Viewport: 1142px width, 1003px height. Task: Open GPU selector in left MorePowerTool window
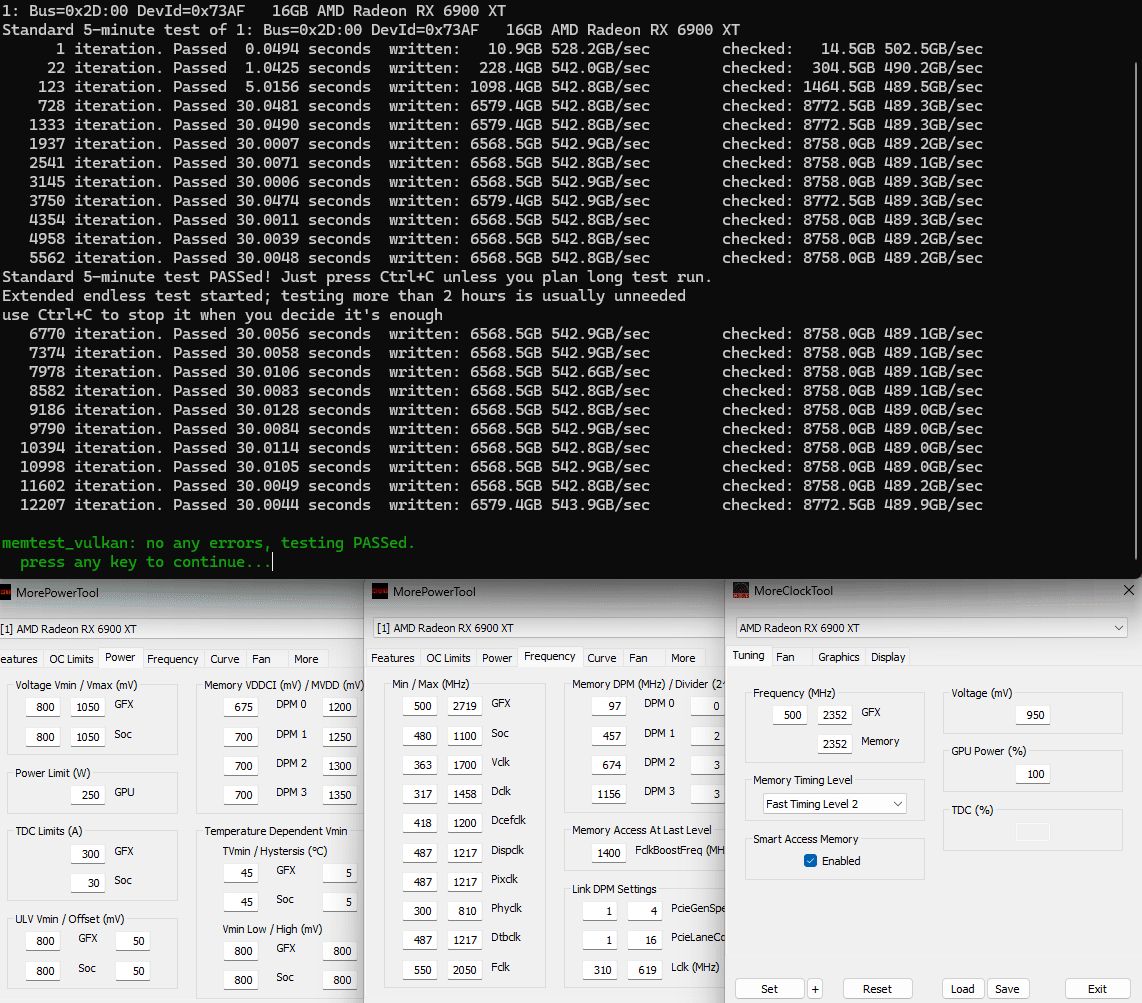coord(181,629)
